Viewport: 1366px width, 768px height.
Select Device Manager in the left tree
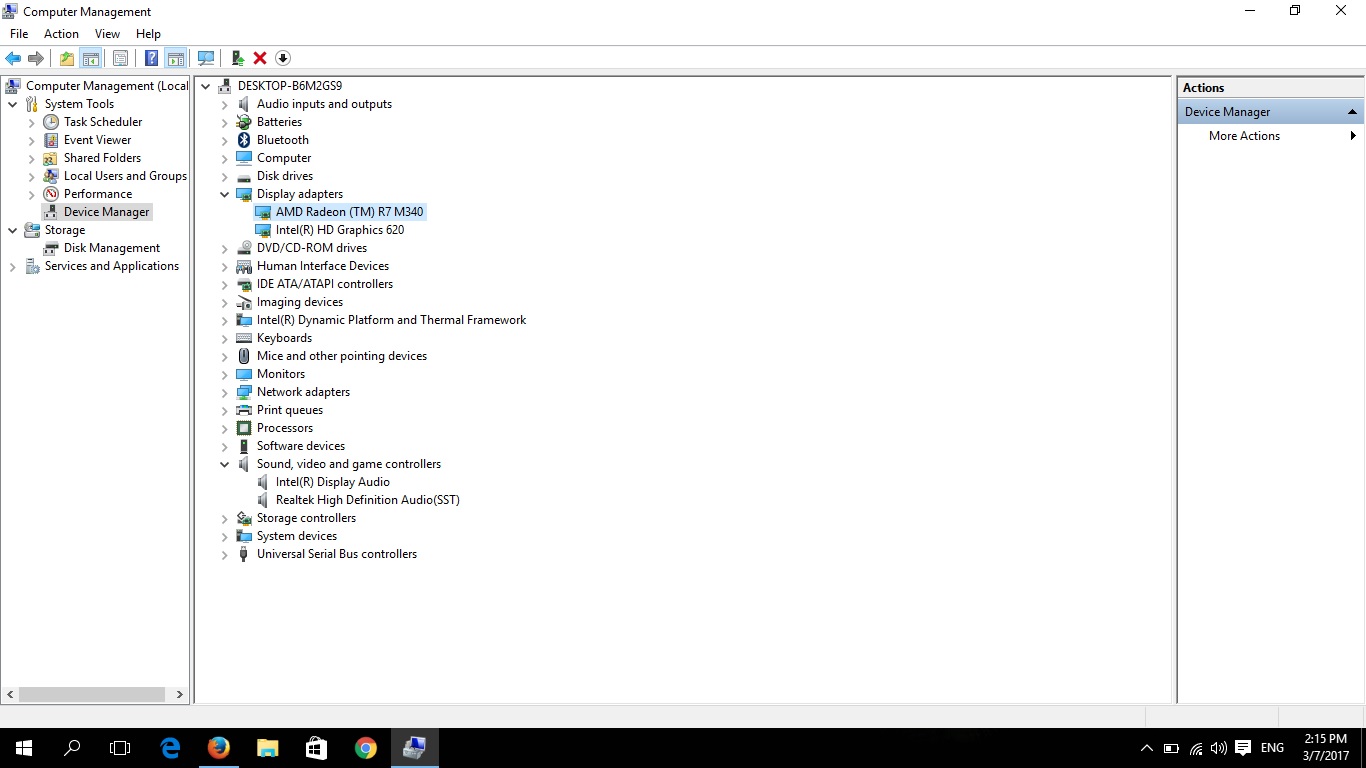pyautogui.click(x=107, y=212)
